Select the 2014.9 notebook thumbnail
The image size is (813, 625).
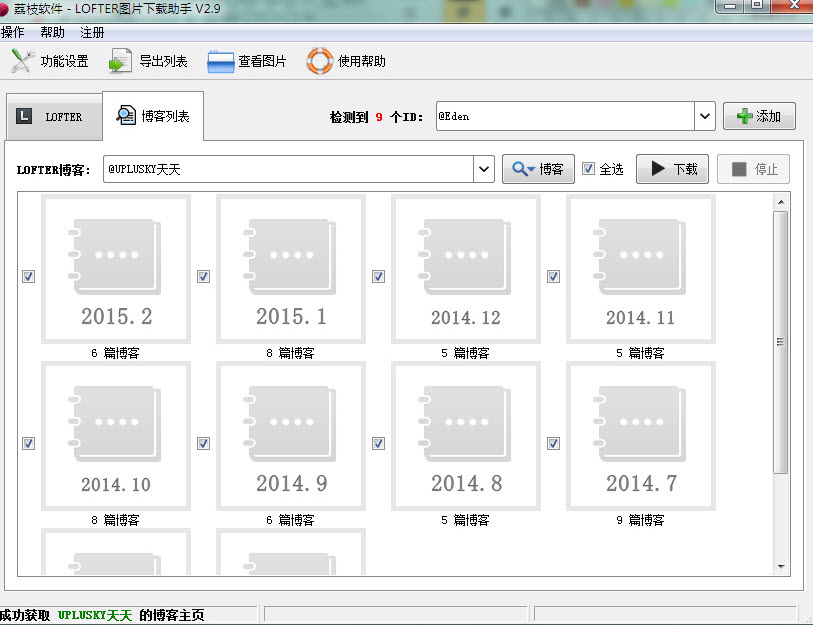tap(291, 436)
